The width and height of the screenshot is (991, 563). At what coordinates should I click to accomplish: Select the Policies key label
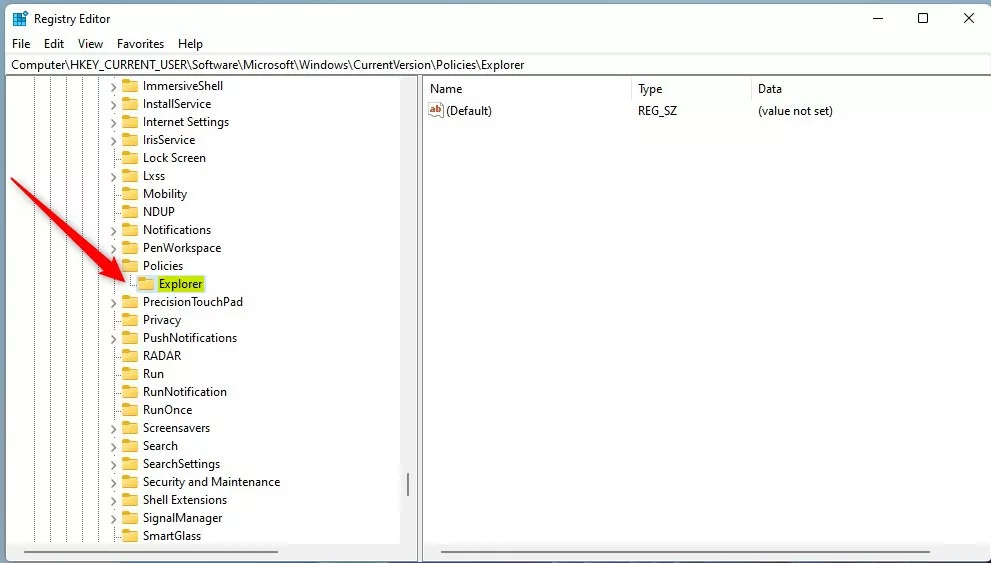(x=162, y=265)
